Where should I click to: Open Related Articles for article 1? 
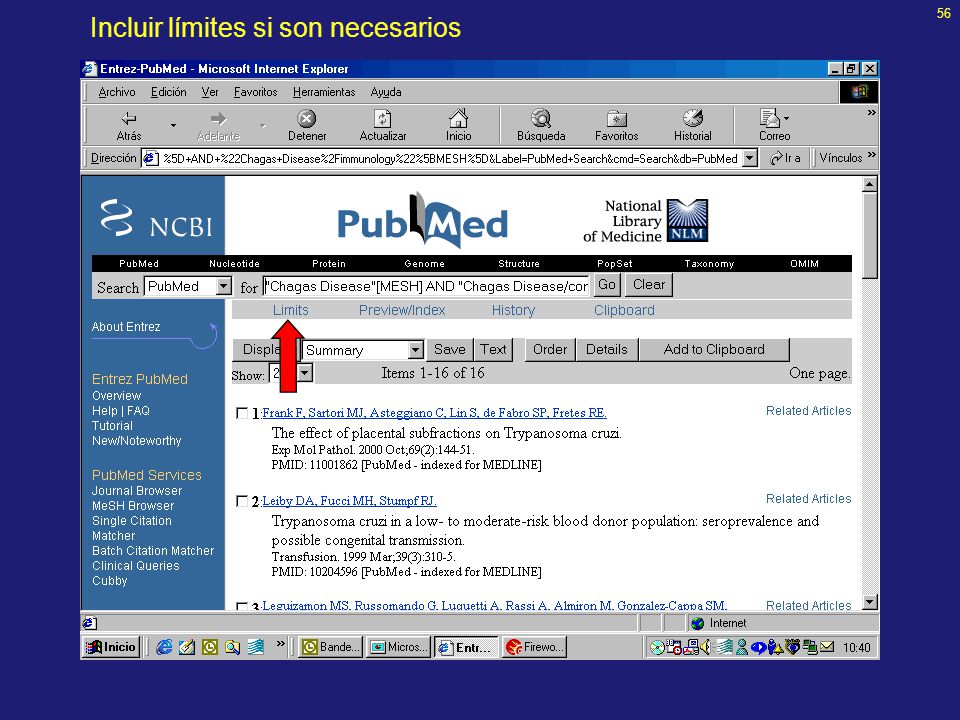pos(808,411)
